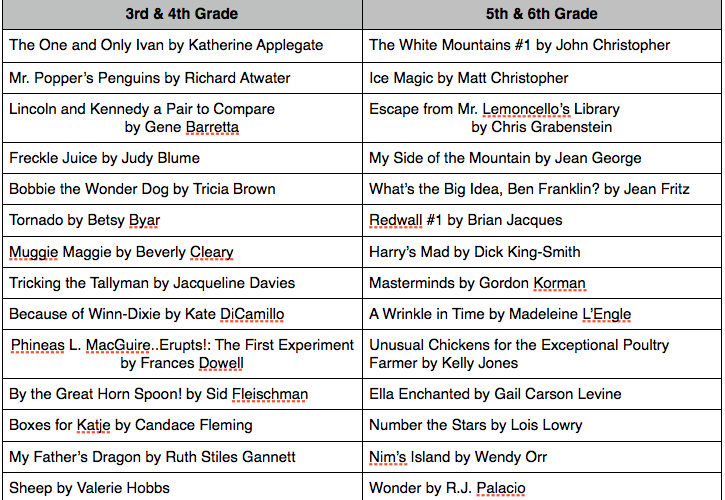Click the underlined name Korman
725x500 pixels.
559,283
